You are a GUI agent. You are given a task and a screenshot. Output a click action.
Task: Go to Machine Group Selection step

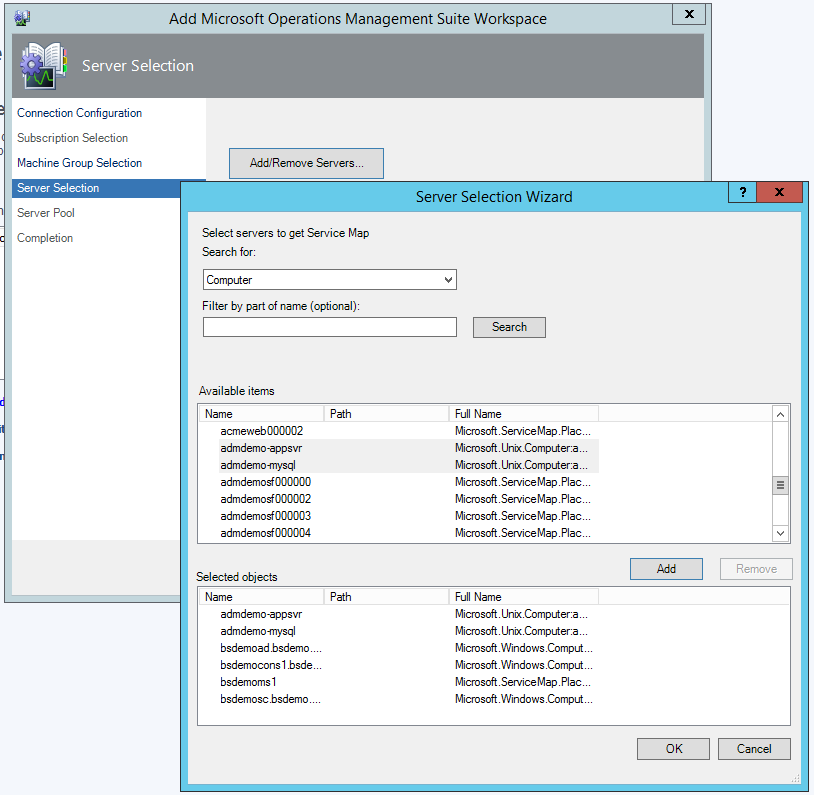(x=79, y=163)
